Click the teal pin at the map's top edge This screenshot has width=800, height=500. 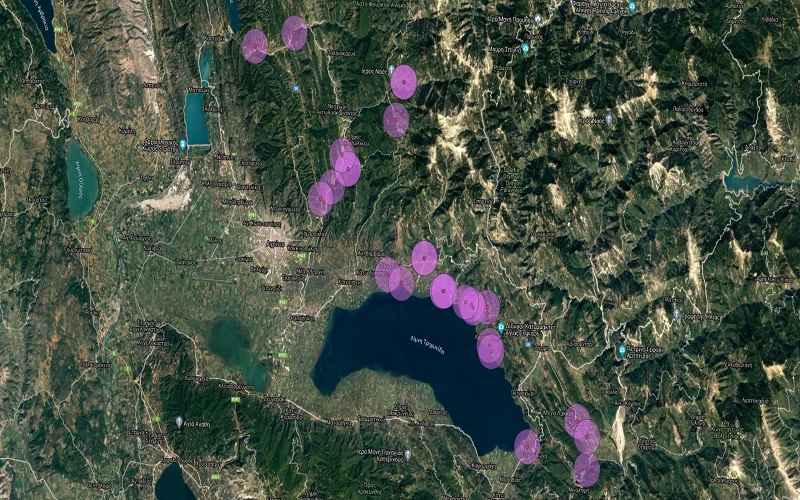pyautogui.click(x=632, y=7)
